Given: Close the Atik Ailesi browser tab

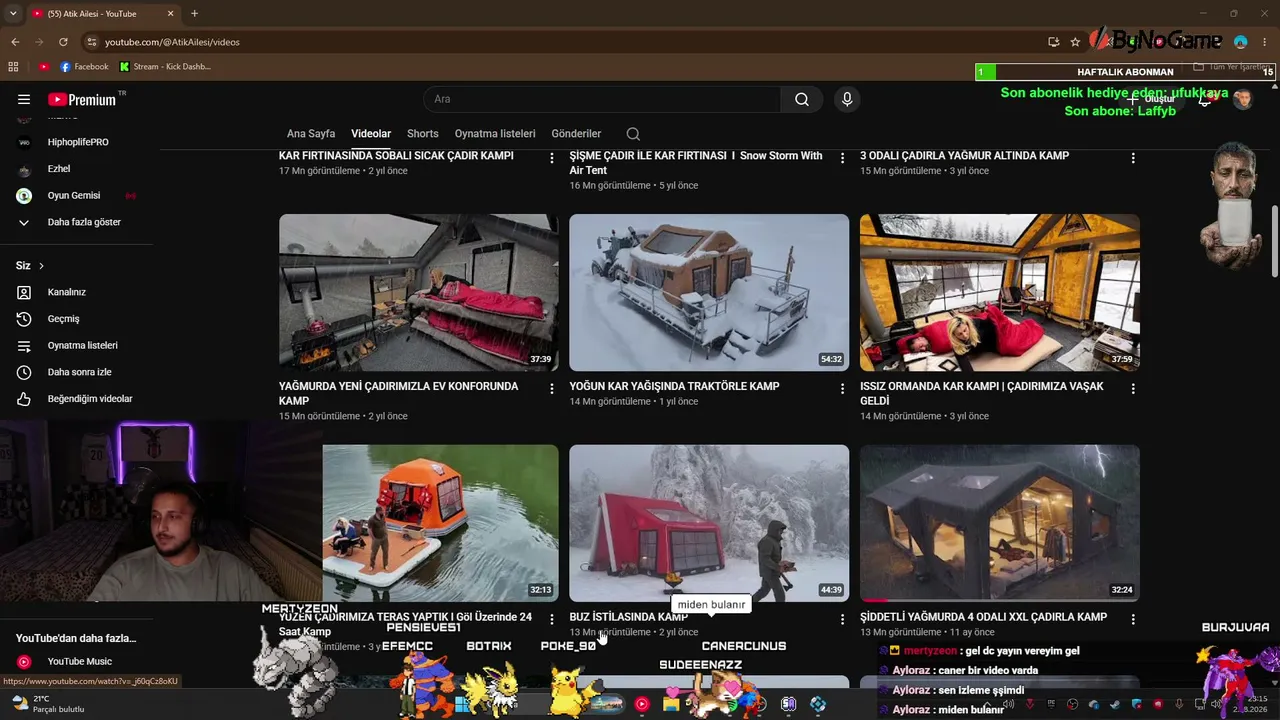Looking at the screenshot, I should click(x=170, y=14).
